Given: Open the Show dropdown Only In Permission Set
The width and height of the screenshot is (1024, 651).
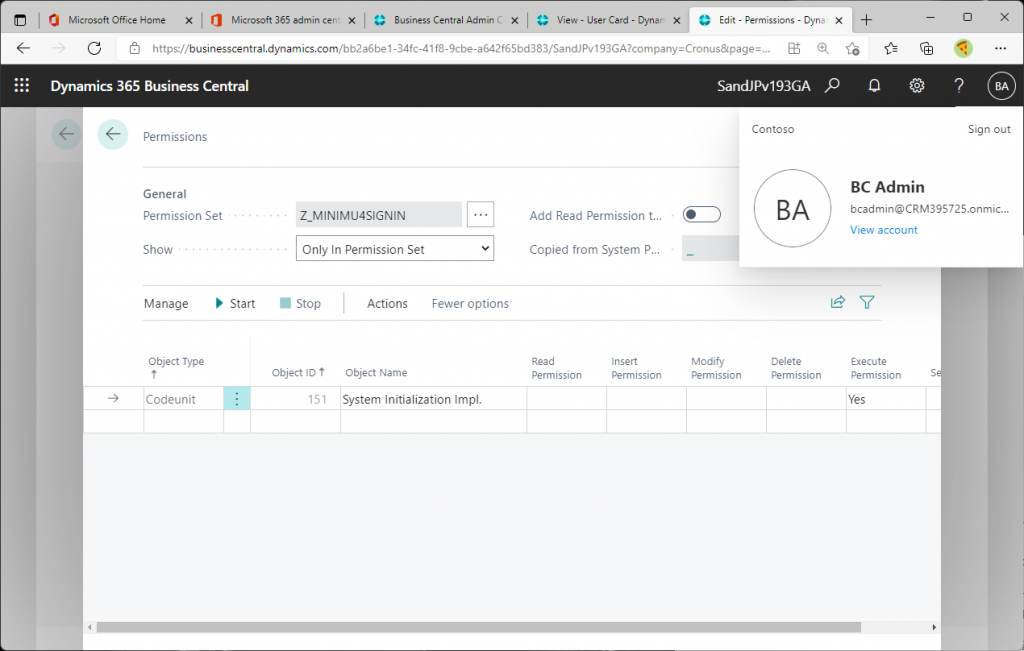Looking at the screenshot, I should pyautogui.click(x=395, y=249).
